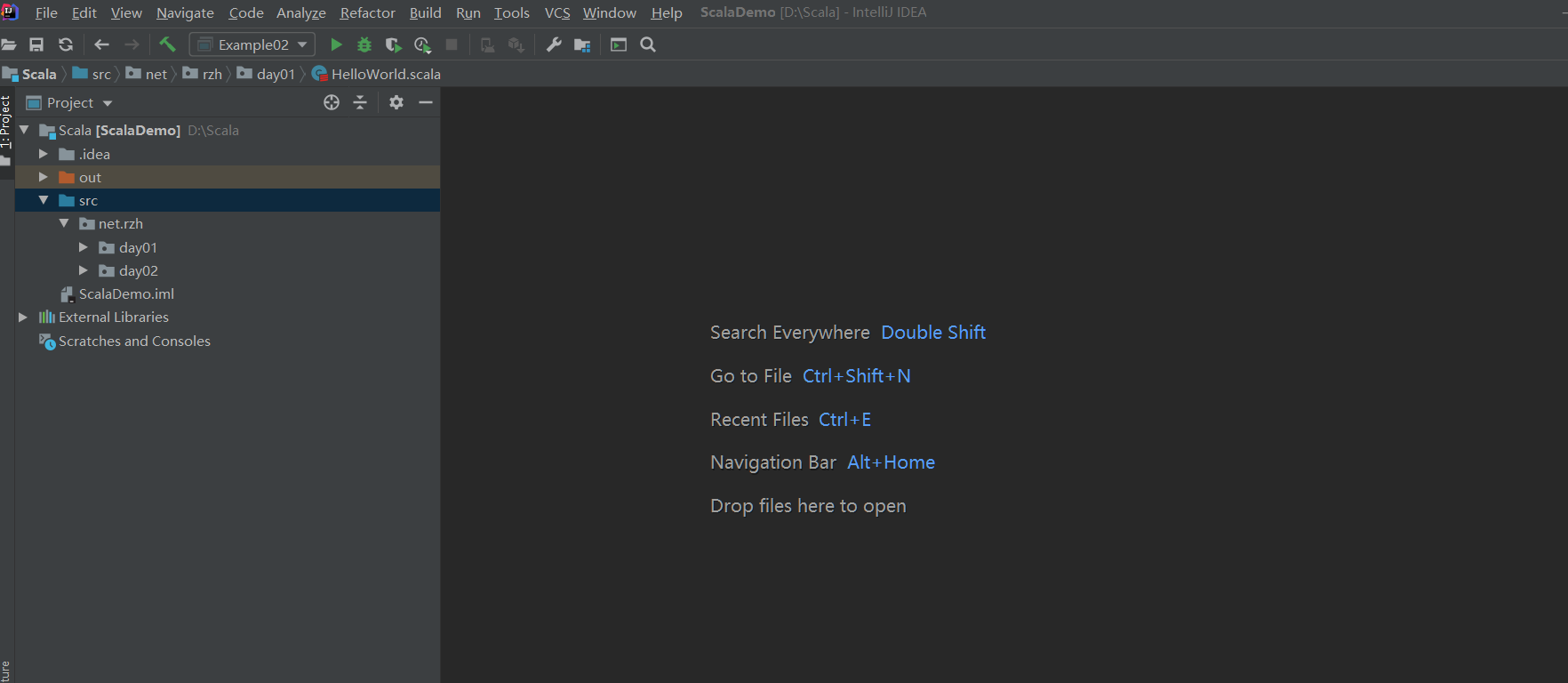Build project with the green hammer icon
The image size is (1568, 683).
point(167,44)
